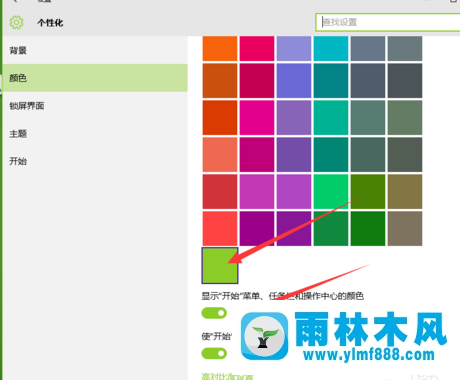Screen dimensions: 460x380
Task: Pick the light lavender swatch in the top row
Action: point(294,48)
